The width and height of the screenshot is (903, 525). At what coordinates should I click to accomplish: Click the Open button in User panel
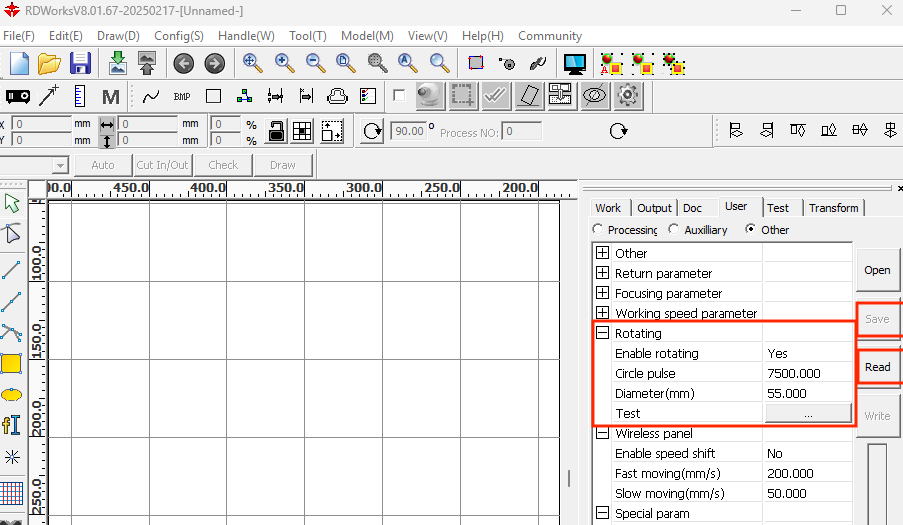click(x=877, y=270)
